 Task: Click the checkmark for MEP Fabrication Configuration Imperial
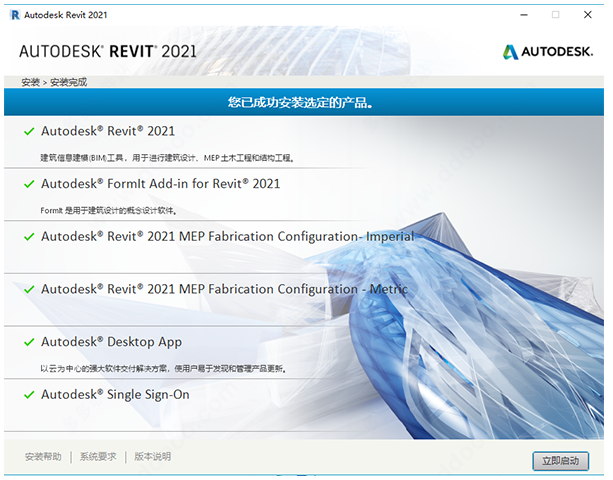tap(29, 237)
